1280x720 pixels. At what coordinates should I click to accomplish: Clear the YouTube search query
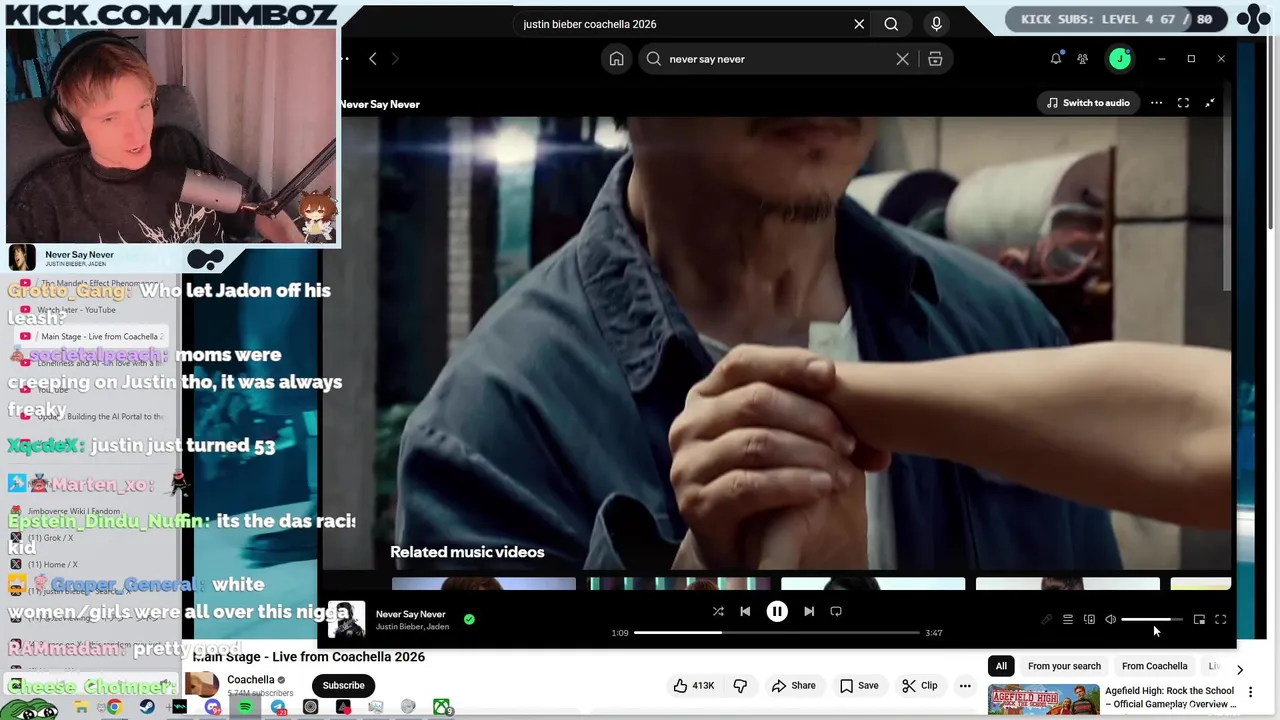[859, 24]
